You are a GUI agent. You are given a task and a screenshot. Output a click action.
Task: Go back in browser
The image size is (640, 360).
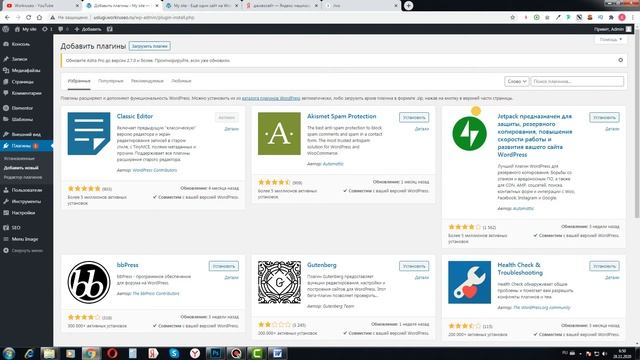pyautogui.click(x=7, y=18)
